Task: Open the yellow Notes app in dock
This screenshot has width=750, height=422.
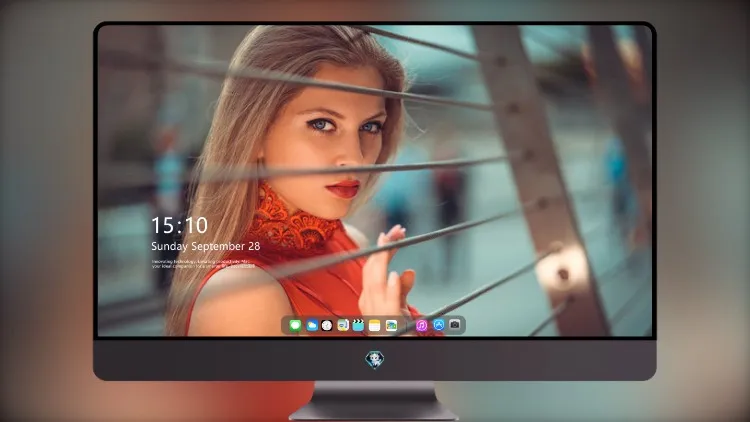Action: pyautogui.click(x=375, y=325)
